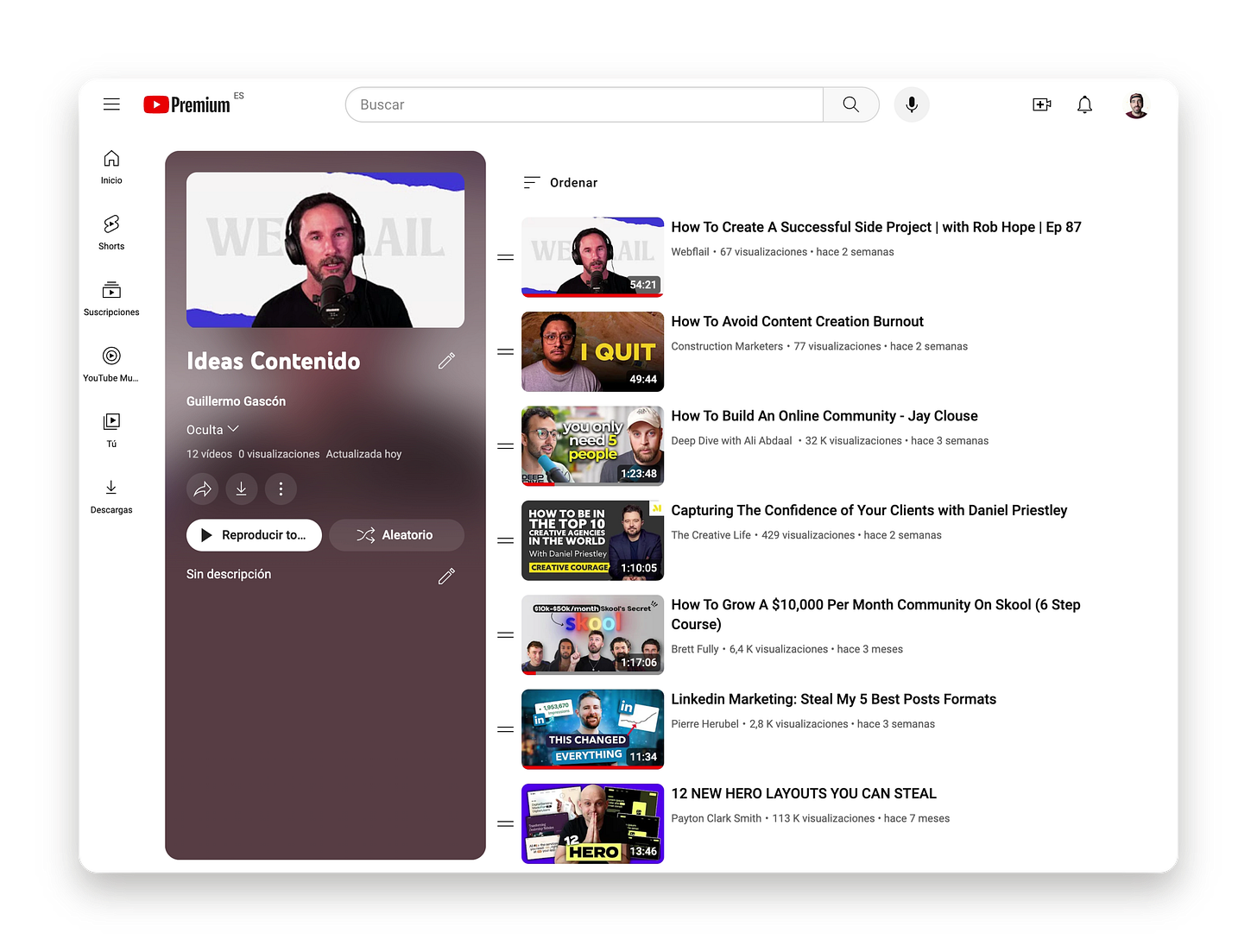Download the playlist with the download icon
Screen dimensions: 1257x952
coord(242,489)
